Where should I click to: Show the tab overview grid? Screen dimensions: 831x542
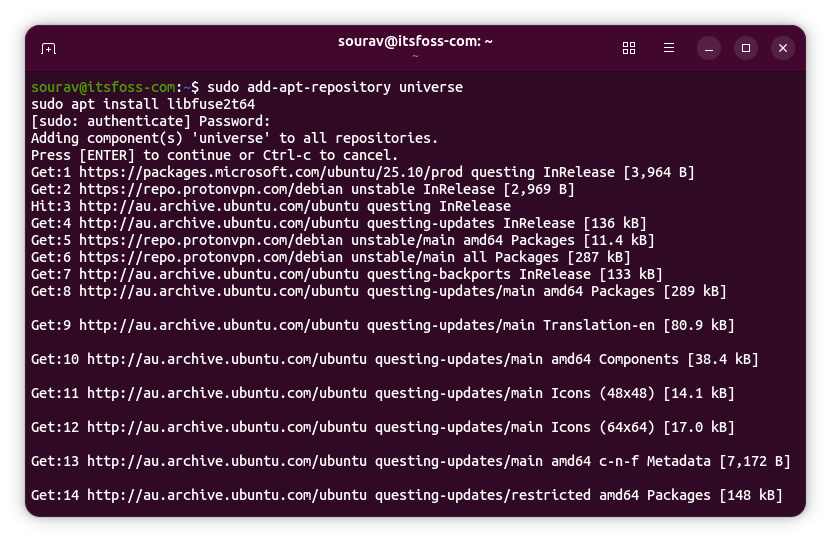tap(629, 48)
